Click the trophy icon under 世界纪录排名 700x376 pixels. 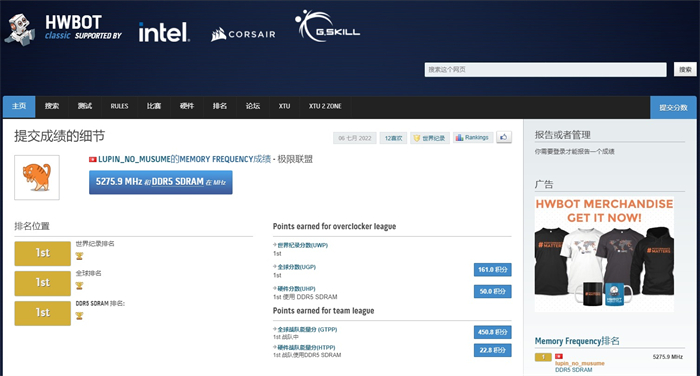[79, 256]
